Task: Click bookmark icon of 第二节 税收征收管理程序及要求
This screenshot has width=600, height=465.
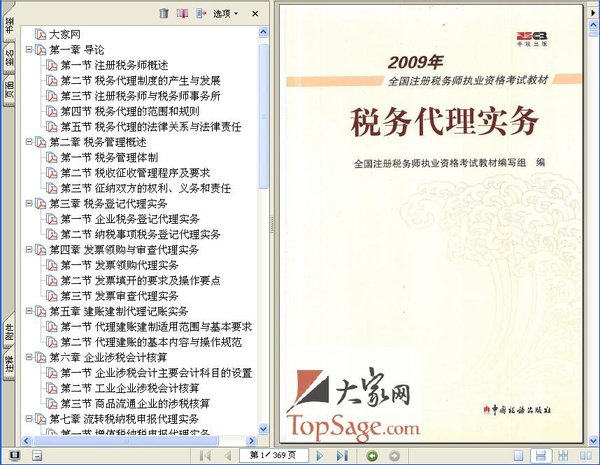Action: tap(52, 173)
